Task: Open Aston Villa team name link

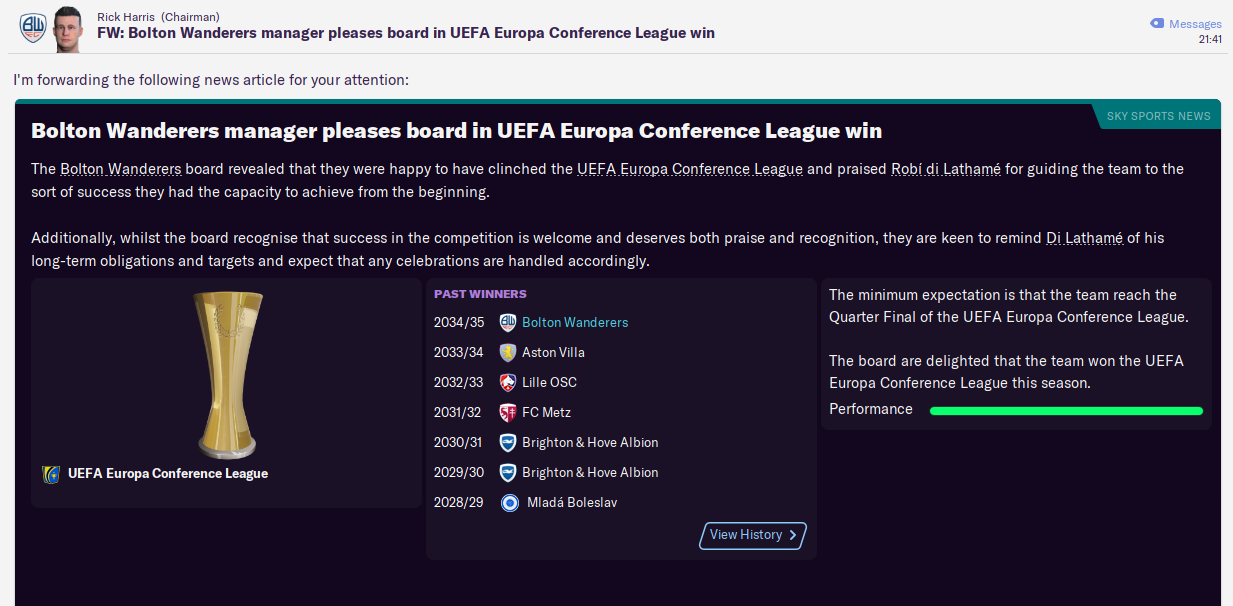Action: [x=553, y=353]
